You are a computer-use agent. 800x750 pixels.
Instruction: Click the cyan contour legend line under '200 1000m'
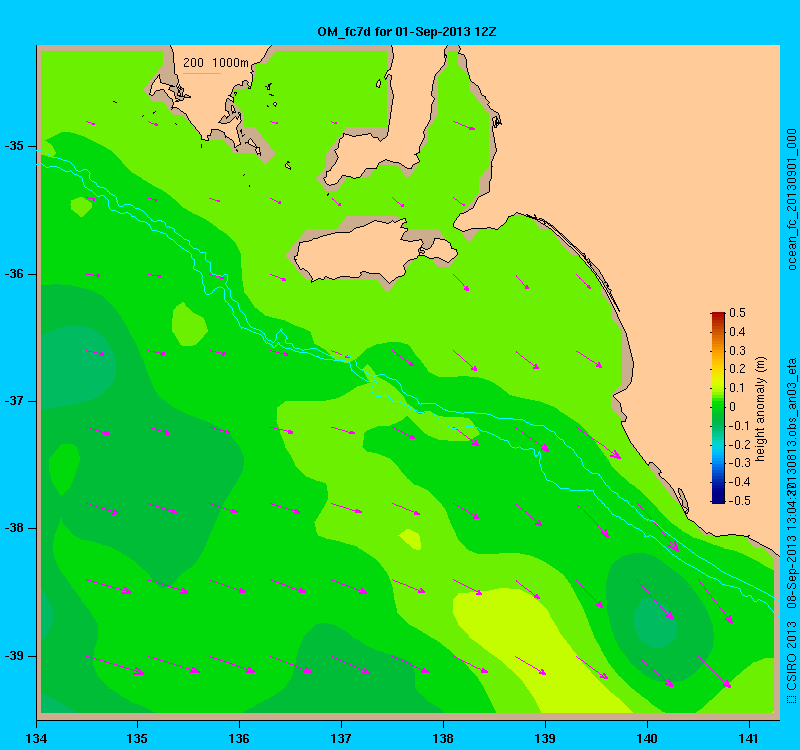tap(202, 73)
